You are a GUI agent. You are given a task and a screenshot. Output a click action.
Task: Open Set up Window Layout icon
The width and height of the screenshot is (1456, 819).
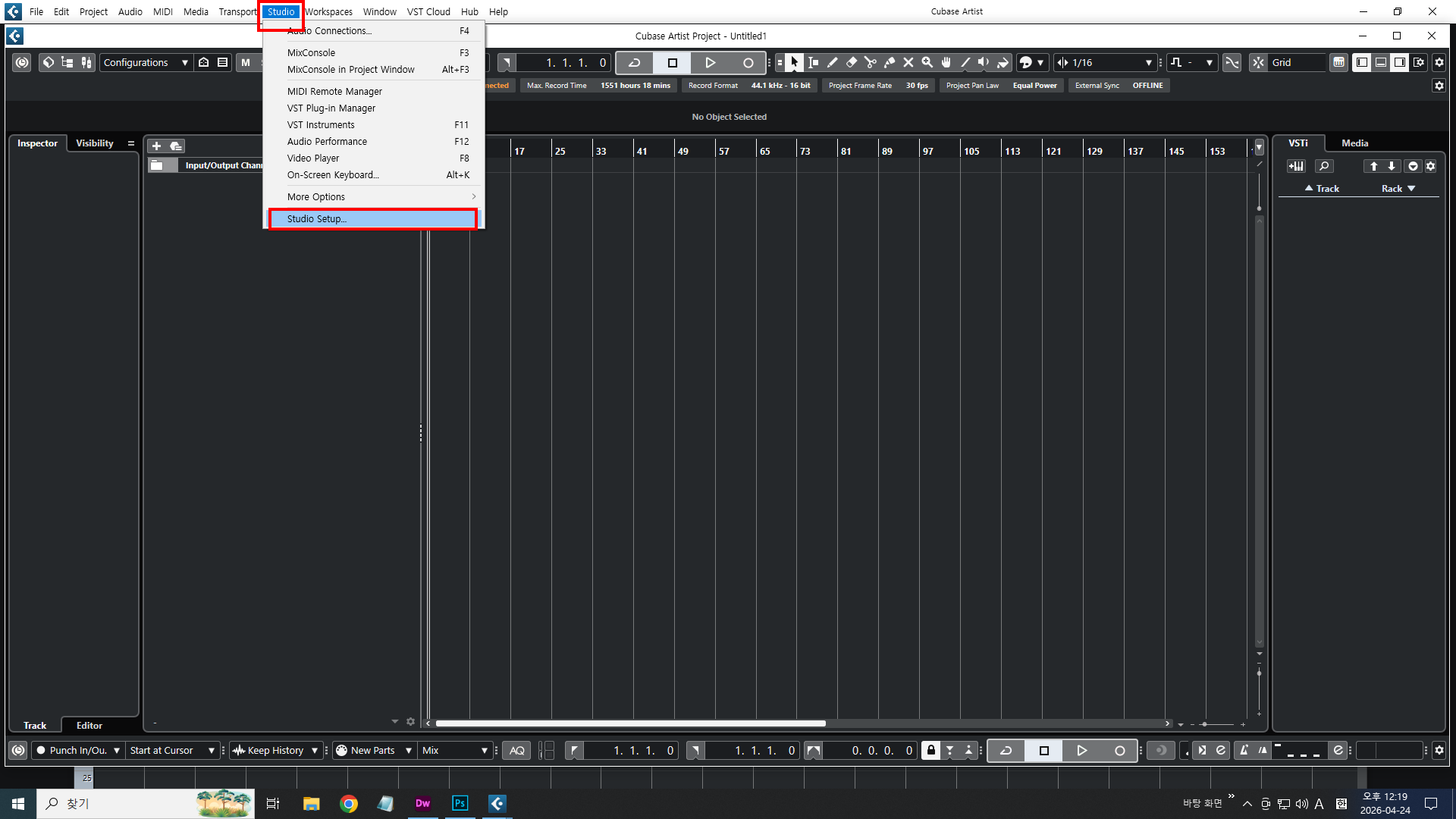pyautogui.click(x=1419, y=62)
